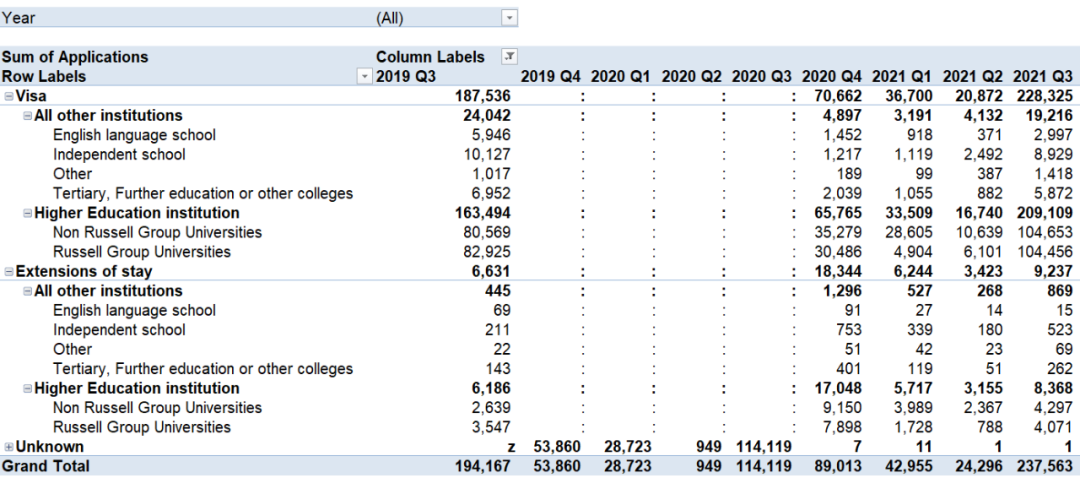Viewport: 1080px width, 478px height.
Task: Expand the Unknown group
Action: tap(9, 447)
